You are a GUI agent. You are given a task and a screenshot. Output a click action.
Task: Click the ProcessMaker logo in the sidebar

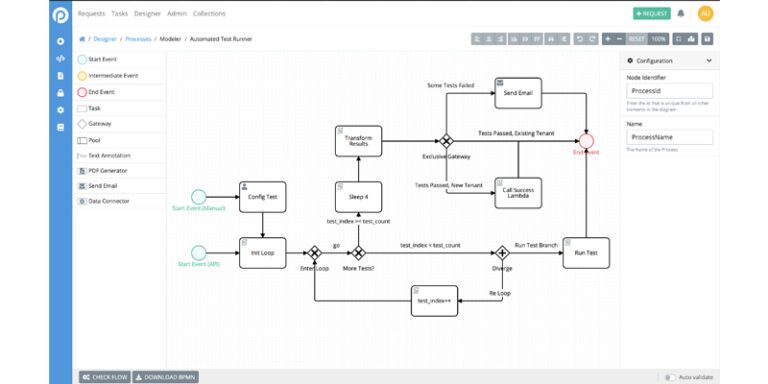60,14
